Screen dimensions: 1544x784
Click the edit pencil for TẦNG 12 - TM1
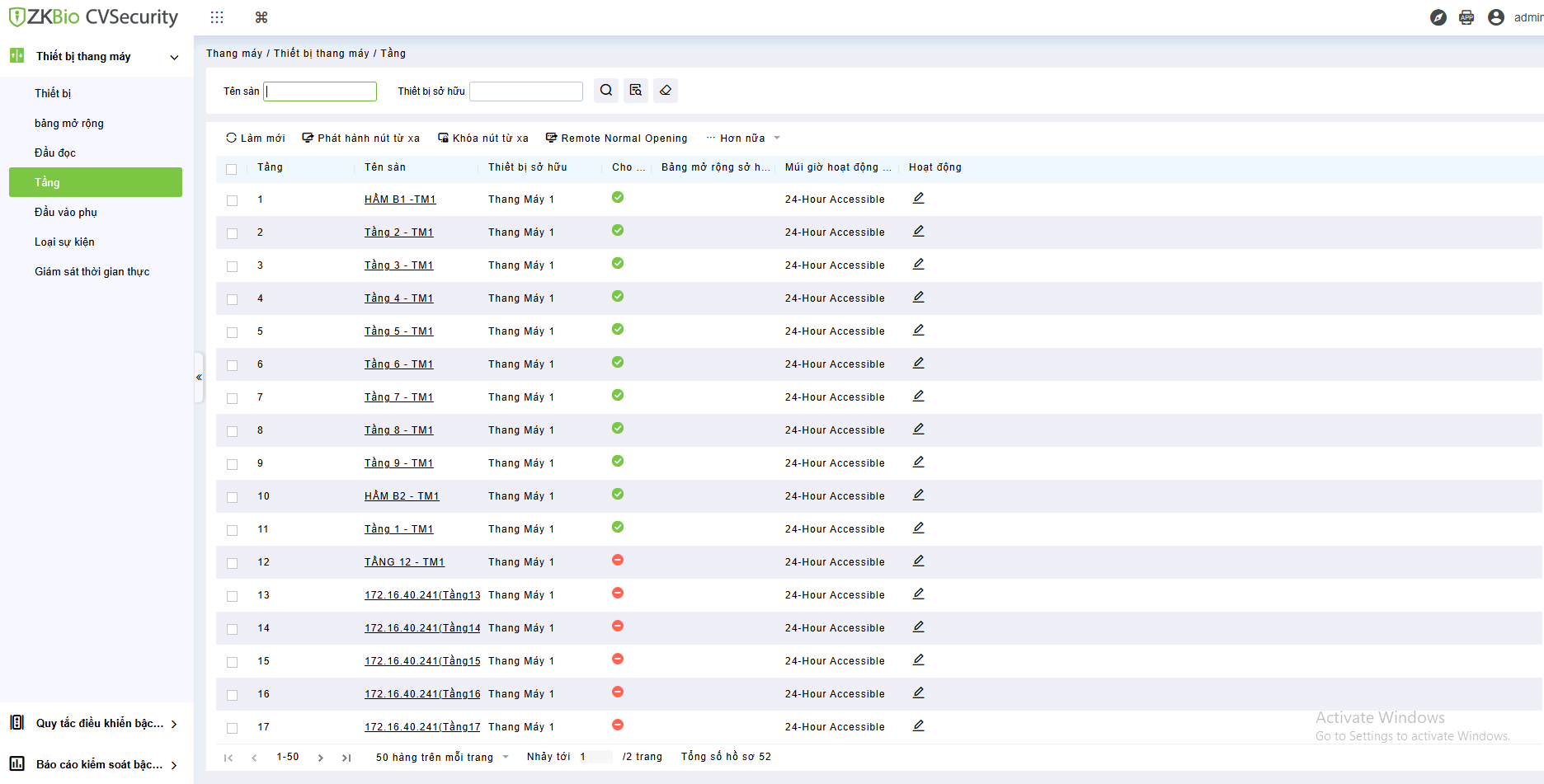pyautogui.click(x=918, y=561)
